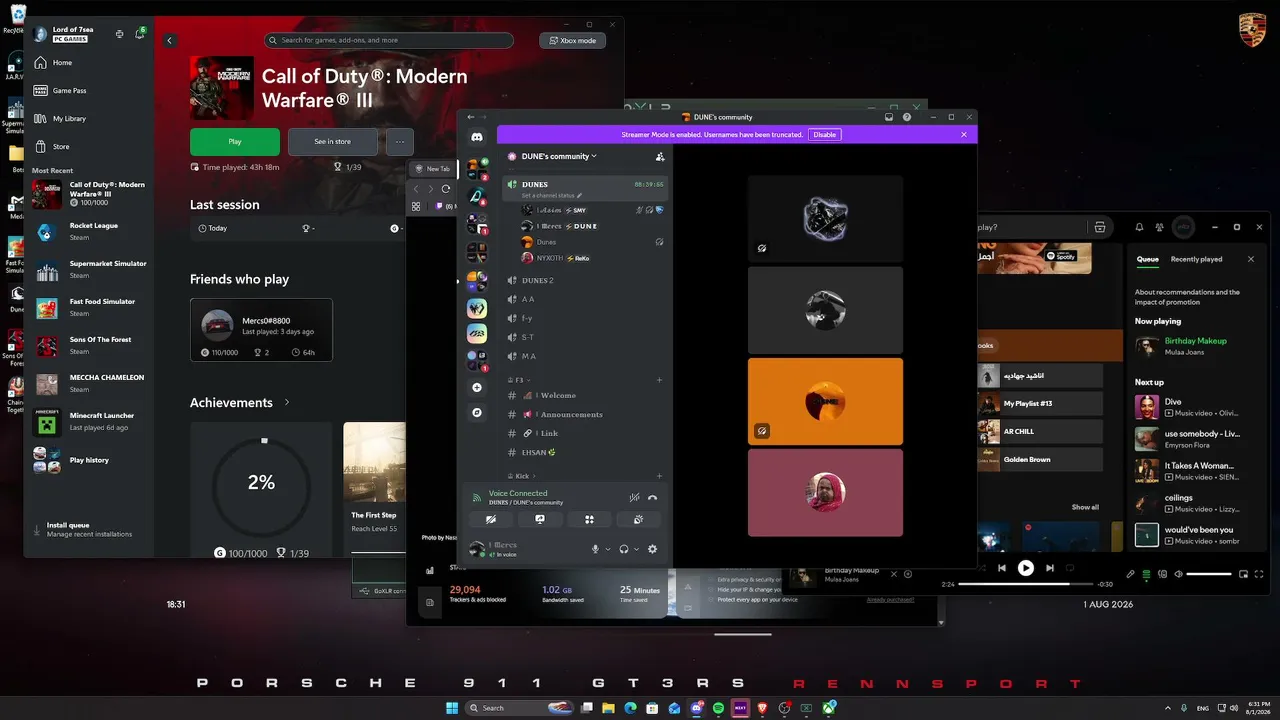The width and height of the screenshot is (1280, 720).
Task: Open Discord inbox icon in title bar
Action: [x=888, y=117]
